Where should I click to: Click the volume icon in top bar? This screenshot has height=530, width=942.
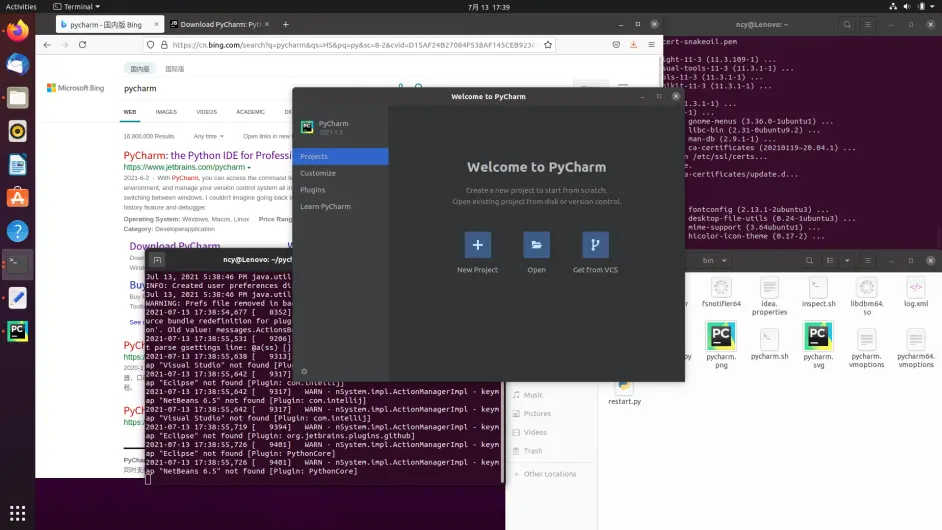pos(907,7)
